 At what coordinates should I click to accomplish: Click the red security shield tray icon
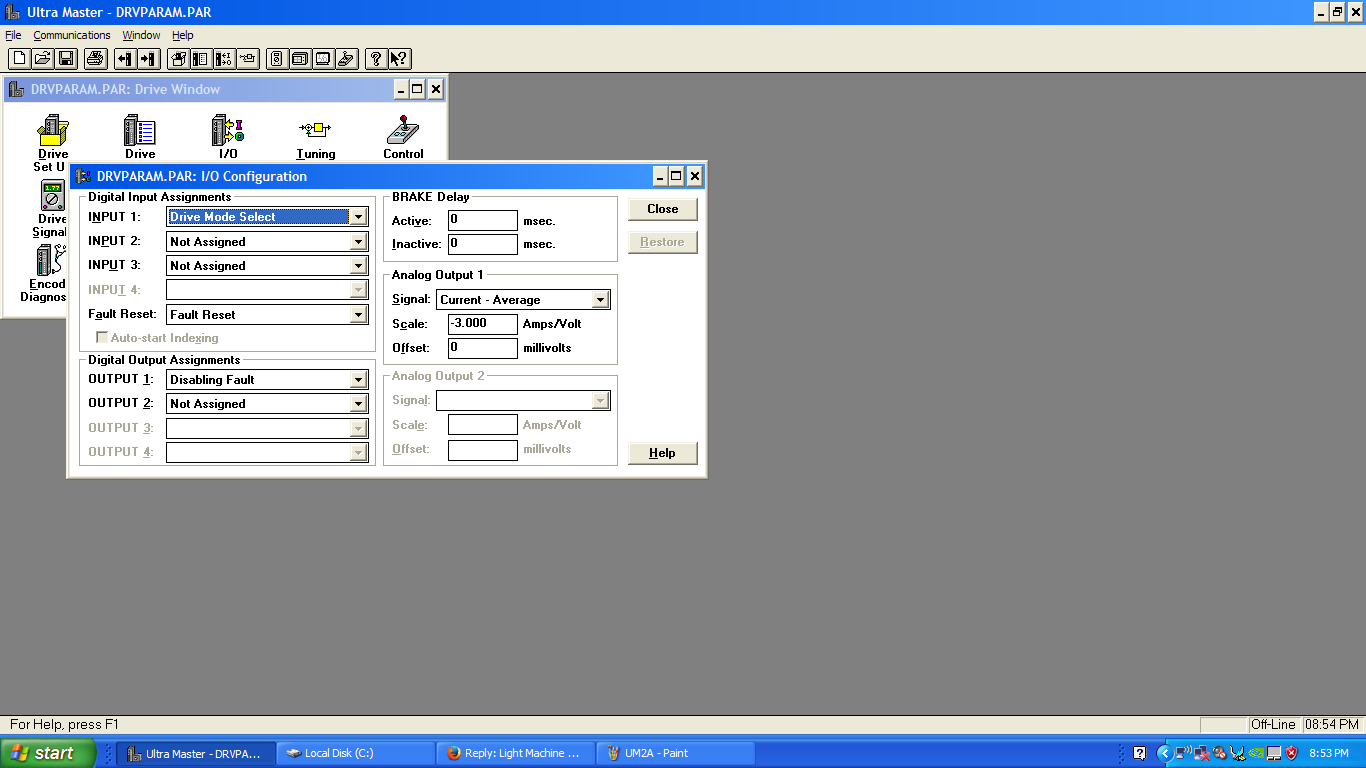pyautogui.click(x=1291, y=753)
